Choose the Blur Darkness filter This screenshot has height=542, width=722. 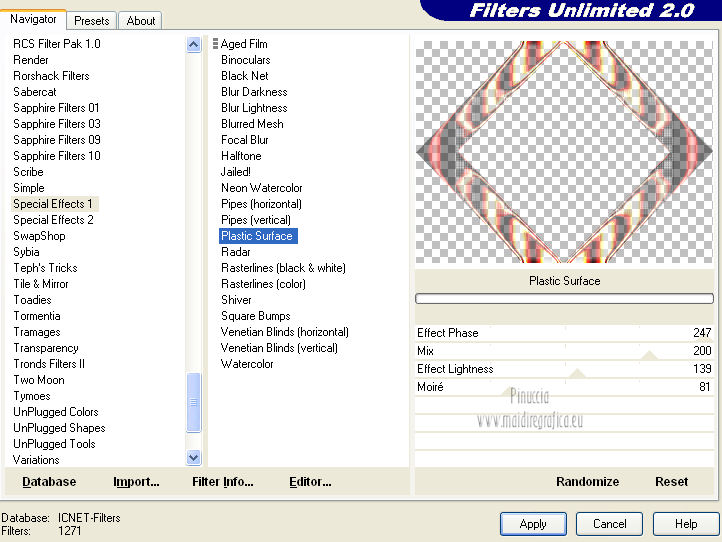pyautogui.click(x=254, y=92)
